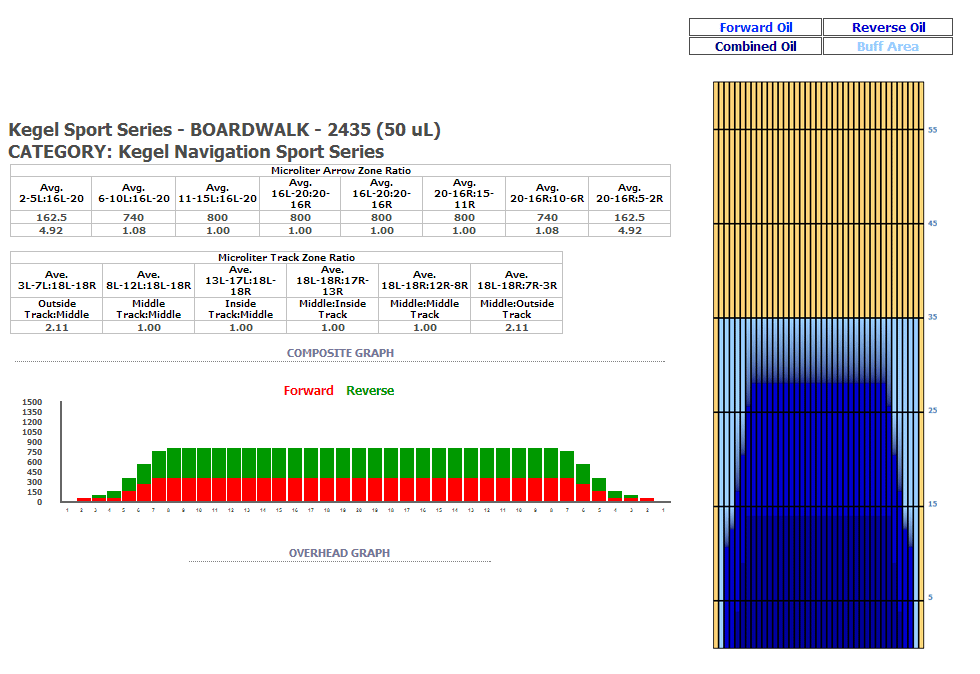
Task: Click the Avg. 20-16R:5-2R column header
Action: (629, 193)
